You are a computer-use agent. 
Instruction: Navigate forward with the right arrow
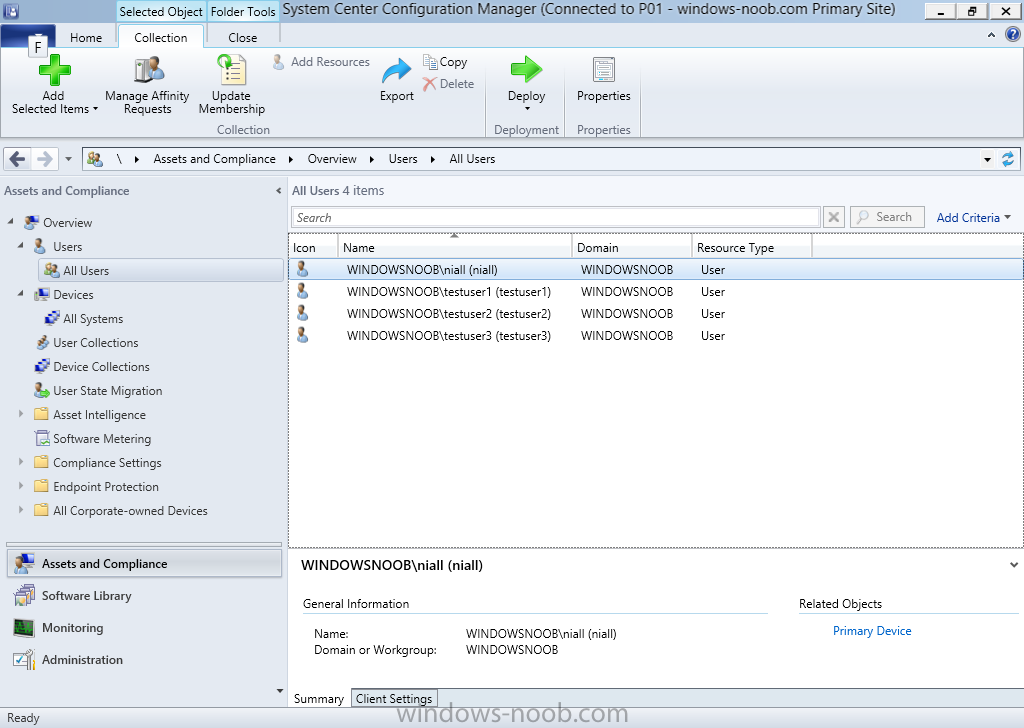[44, 159]
